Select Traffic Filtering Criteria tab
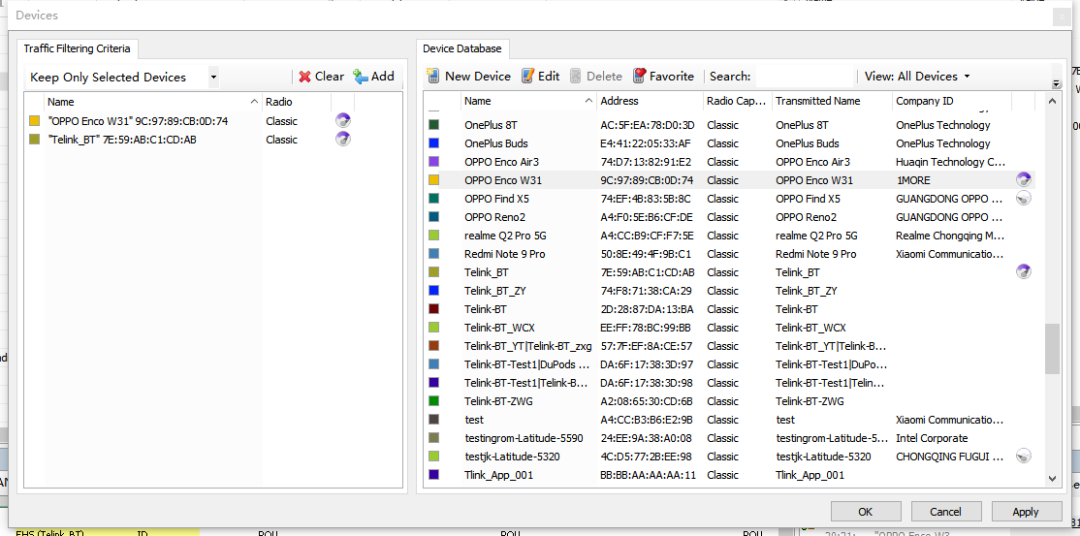Viewport: 1080px width, 536px height. pos(77,49)
